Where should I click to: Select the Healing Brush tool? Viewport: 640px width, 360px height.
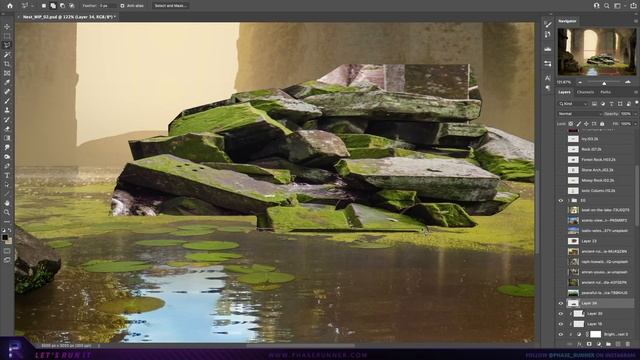(7, 91)
